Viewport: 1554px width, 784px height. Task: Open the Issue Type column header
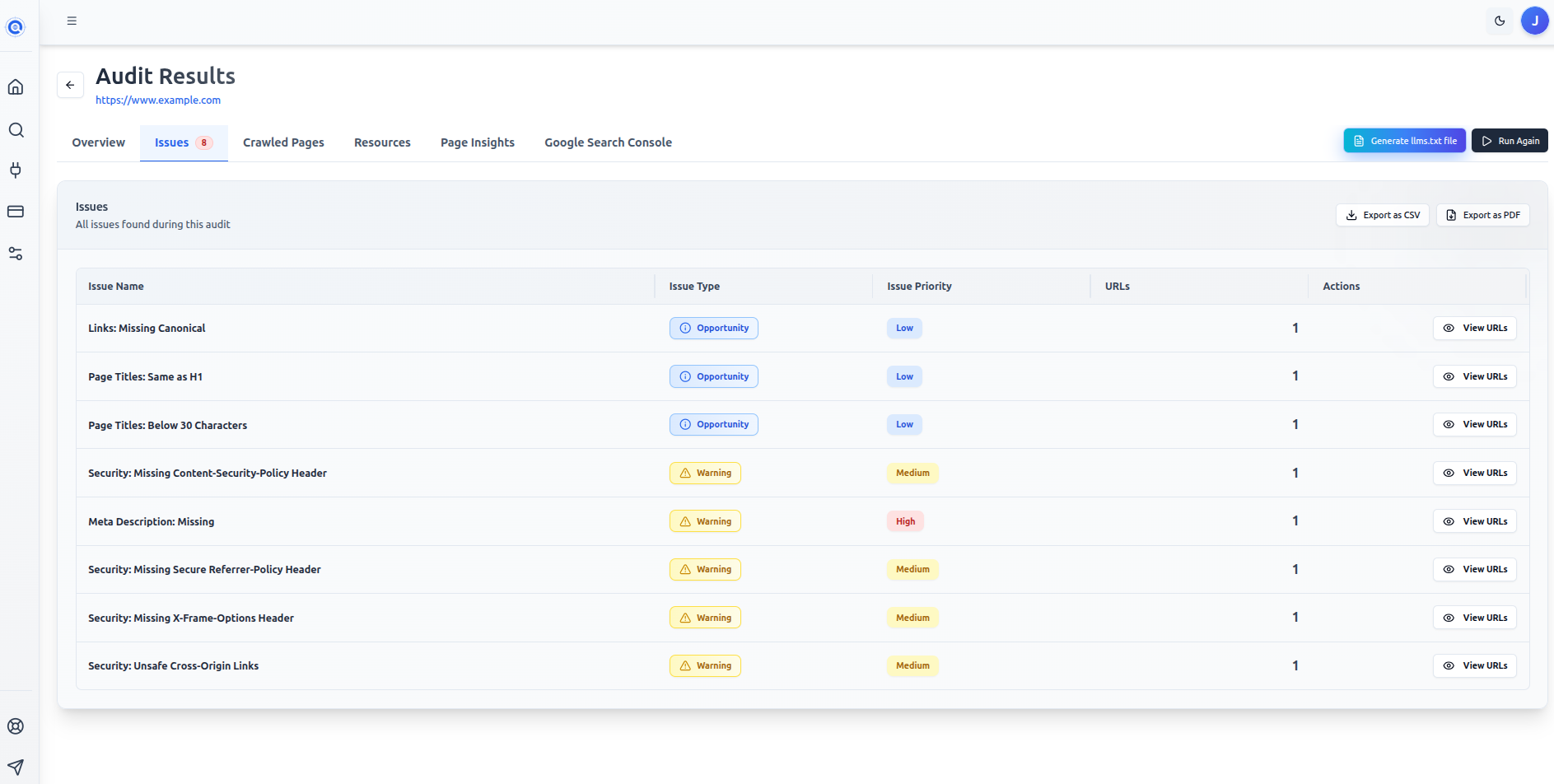click(x=694, y=286)
